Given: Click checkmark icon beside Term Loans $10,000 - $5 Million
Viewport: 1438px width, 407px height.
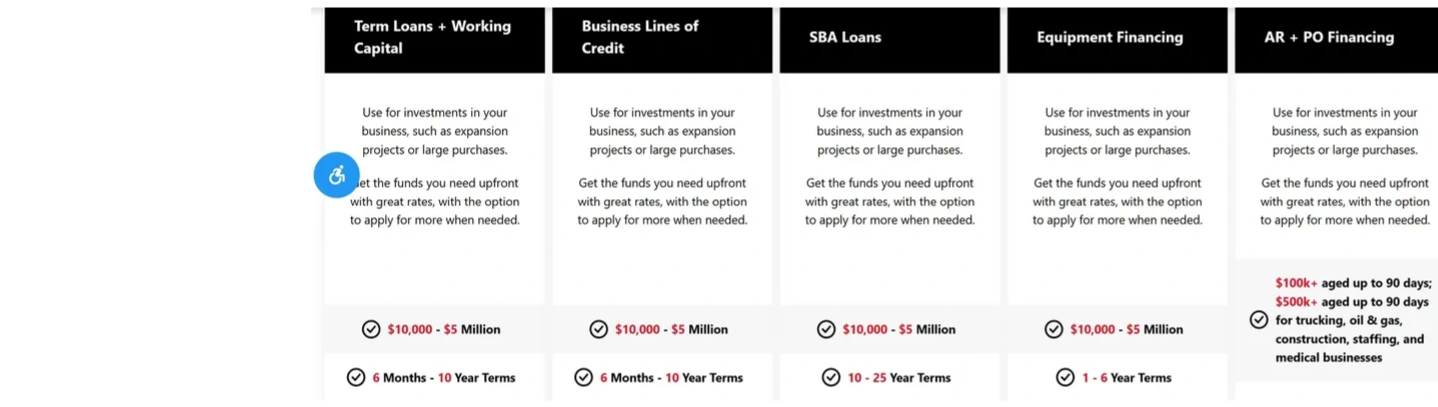Looking at the screenshot, I should 371,329.
